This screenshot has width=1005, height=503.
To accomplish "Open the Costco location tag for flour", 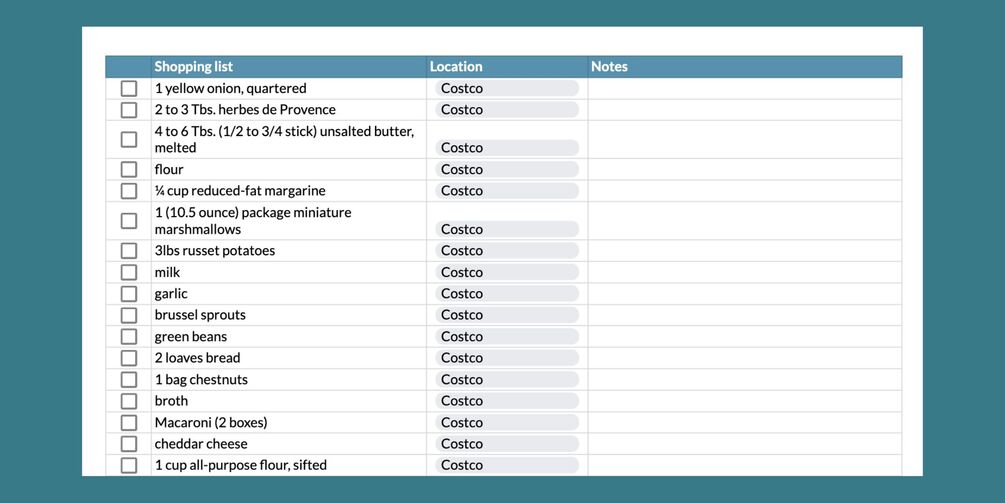I will [506, 169].
